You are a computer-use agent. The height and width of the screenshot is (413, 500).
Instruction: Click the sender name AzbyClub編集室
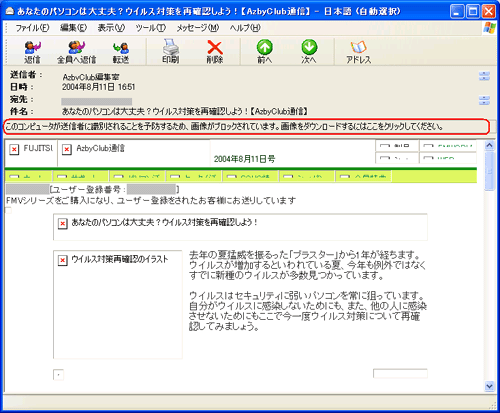pos(91,77)
